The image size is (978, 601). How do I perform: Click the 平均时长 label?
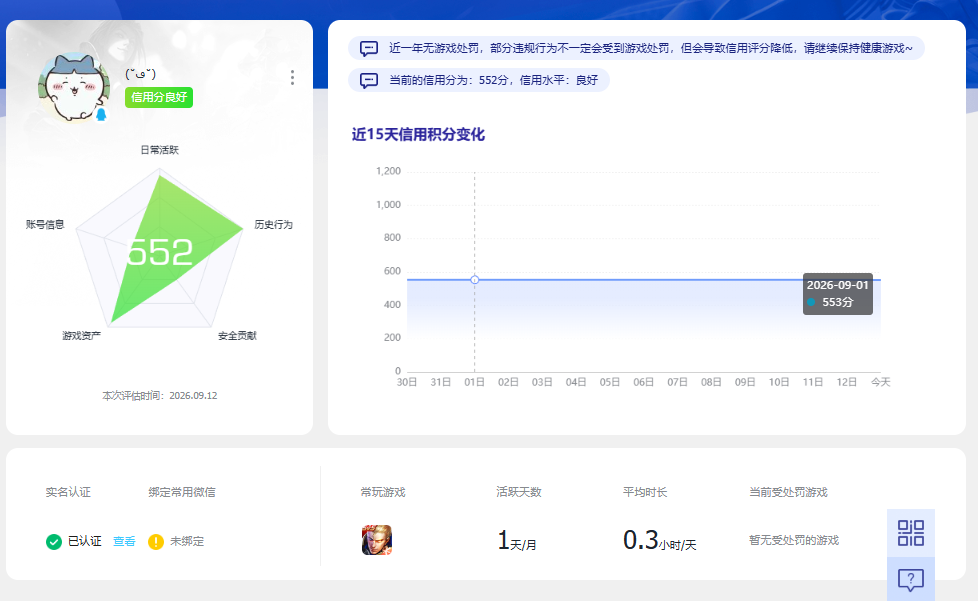coord(645,492)
